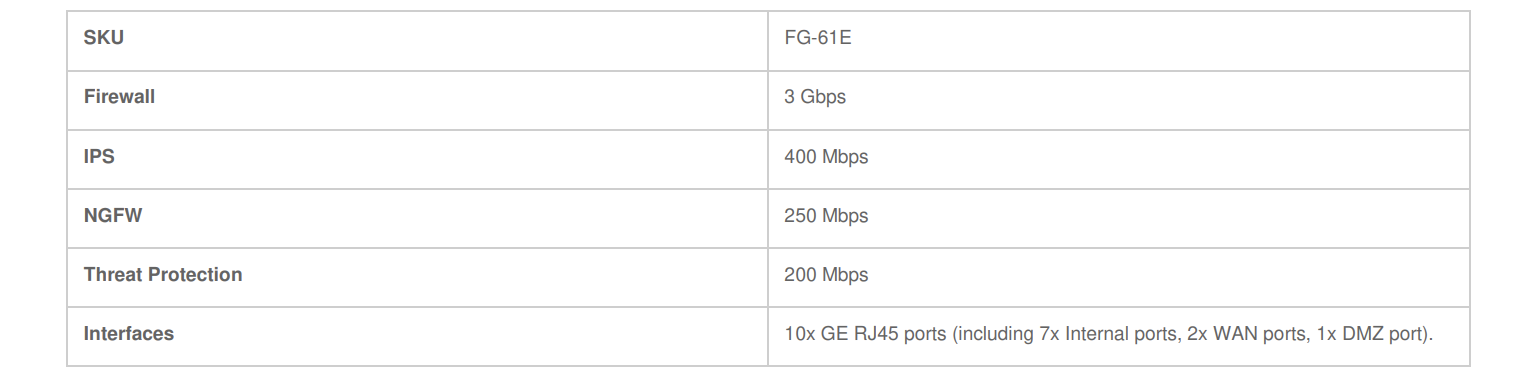Screen dimensions: 1528x384
Task: Select the 400 Mbps IPS value
Action: point(826,157)
